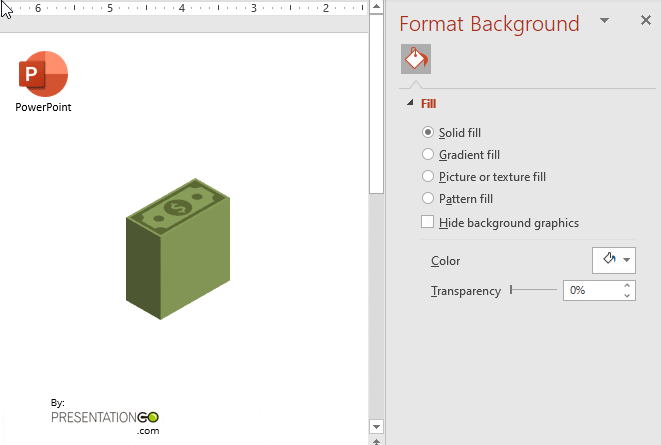This screenshot has width=661, height=445.
Task: Go to the previous slide button
Action: 376,441
